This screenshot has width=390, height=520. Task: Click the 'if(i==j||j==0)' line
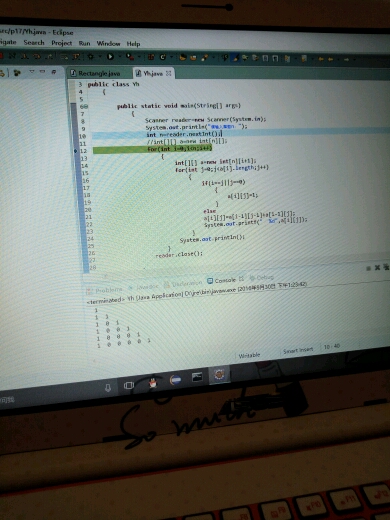[x=223, y=182]
